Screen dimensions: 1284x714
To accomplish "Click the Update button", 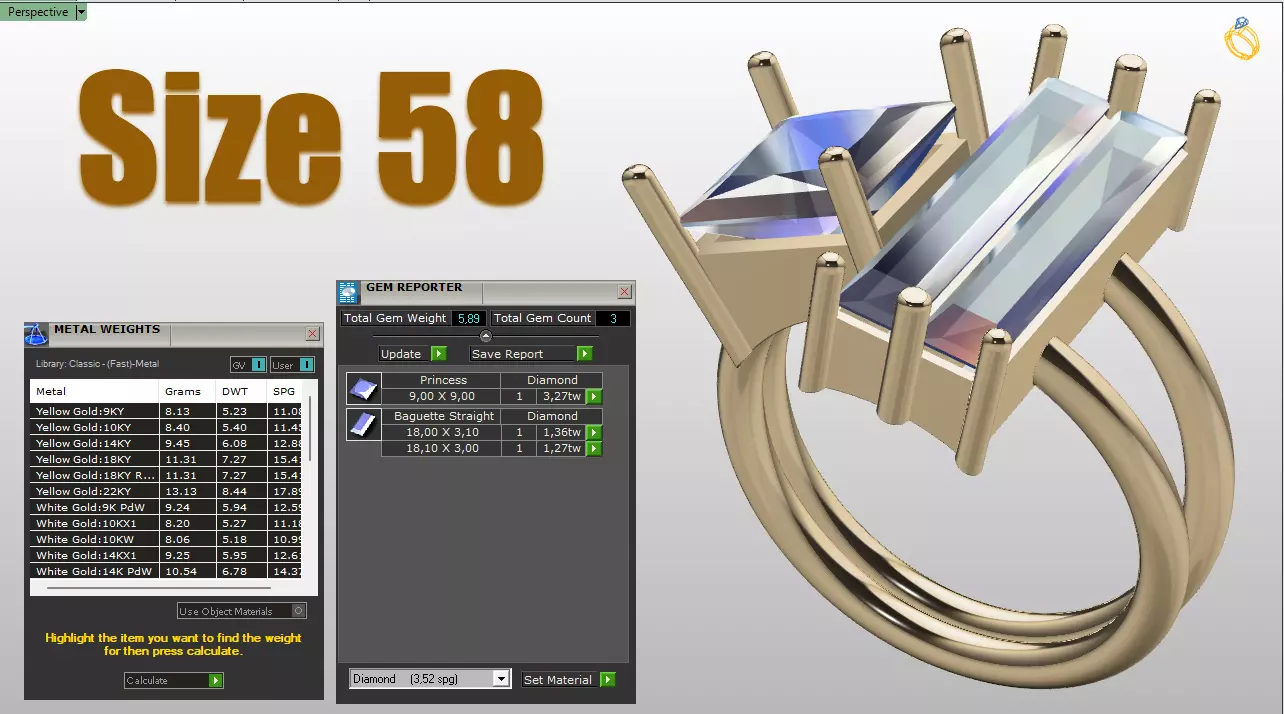I will tap(404, 354).
